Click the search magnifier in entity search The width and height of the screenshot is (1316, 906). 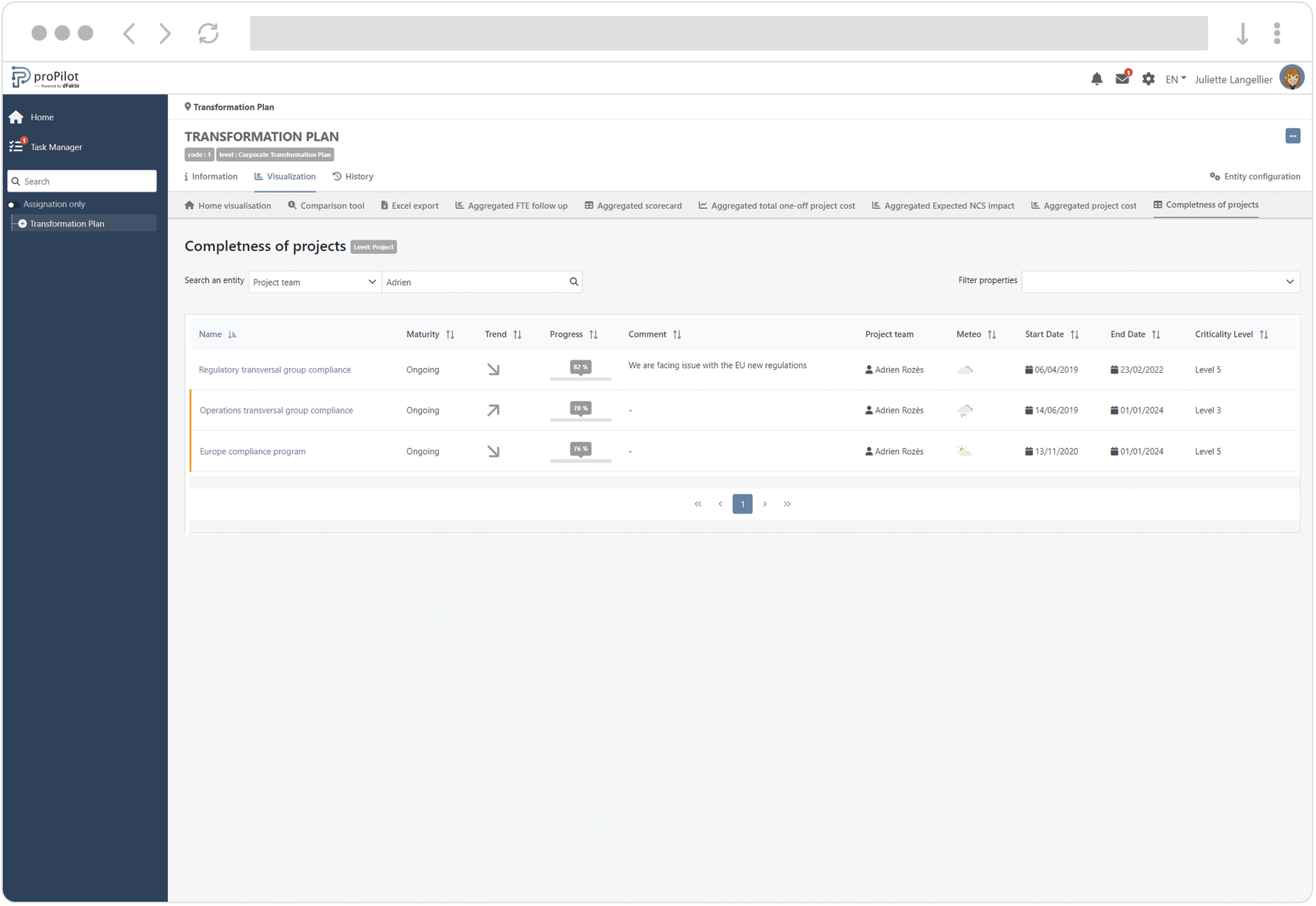point(574,282)
